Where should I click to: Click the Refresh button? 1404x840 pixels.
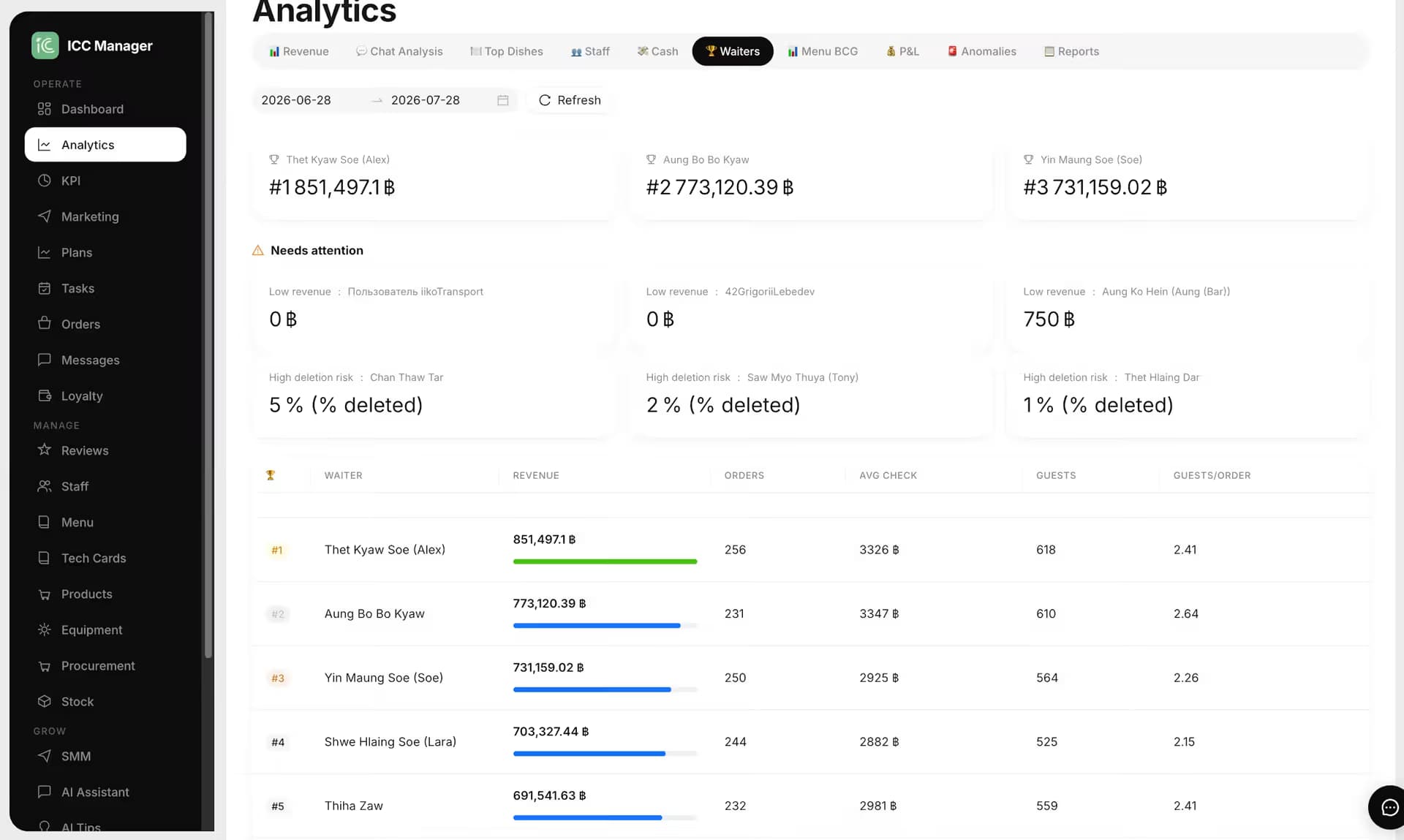tap(570, 100)
